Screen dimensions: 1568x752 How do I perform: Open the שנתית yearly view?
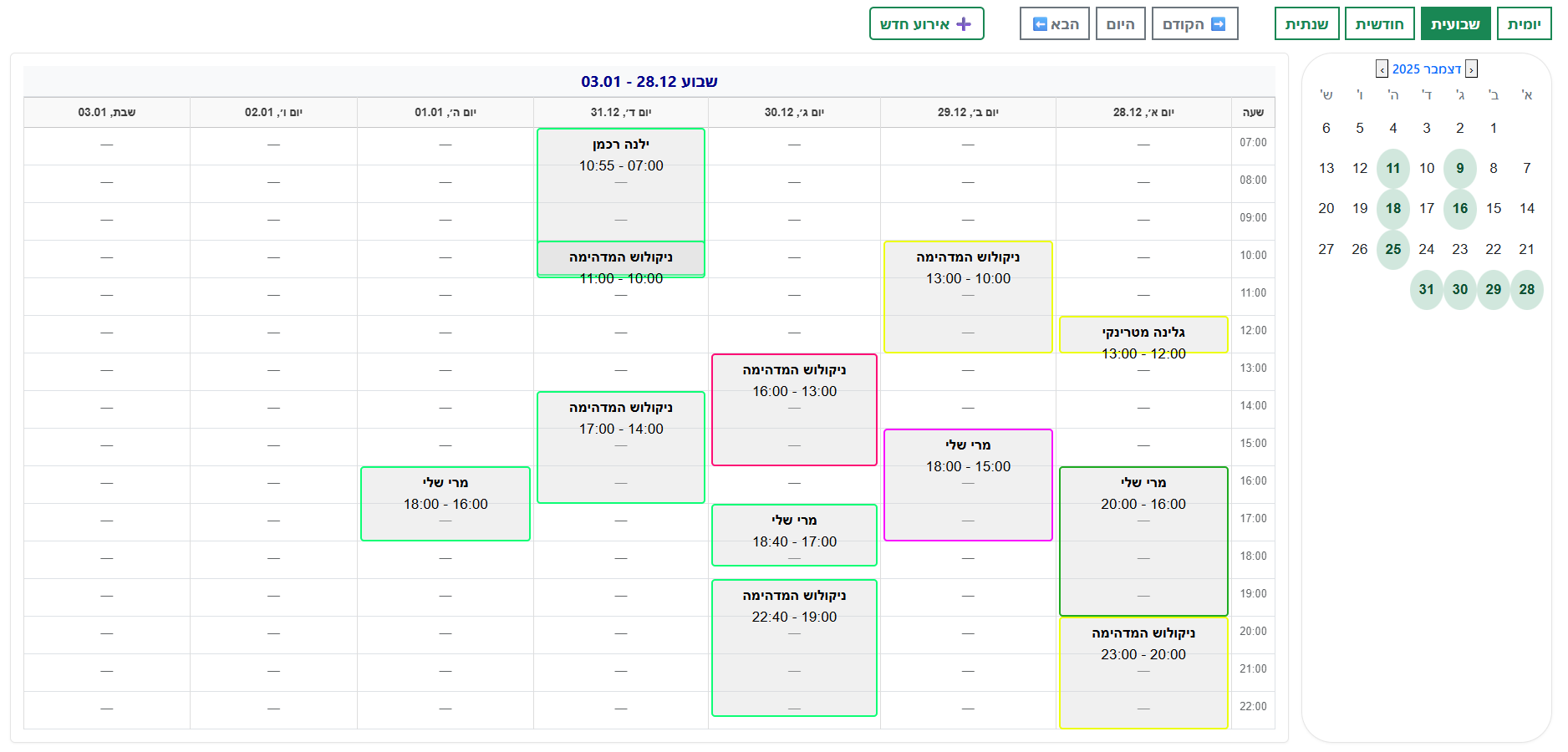point(1306,24)
